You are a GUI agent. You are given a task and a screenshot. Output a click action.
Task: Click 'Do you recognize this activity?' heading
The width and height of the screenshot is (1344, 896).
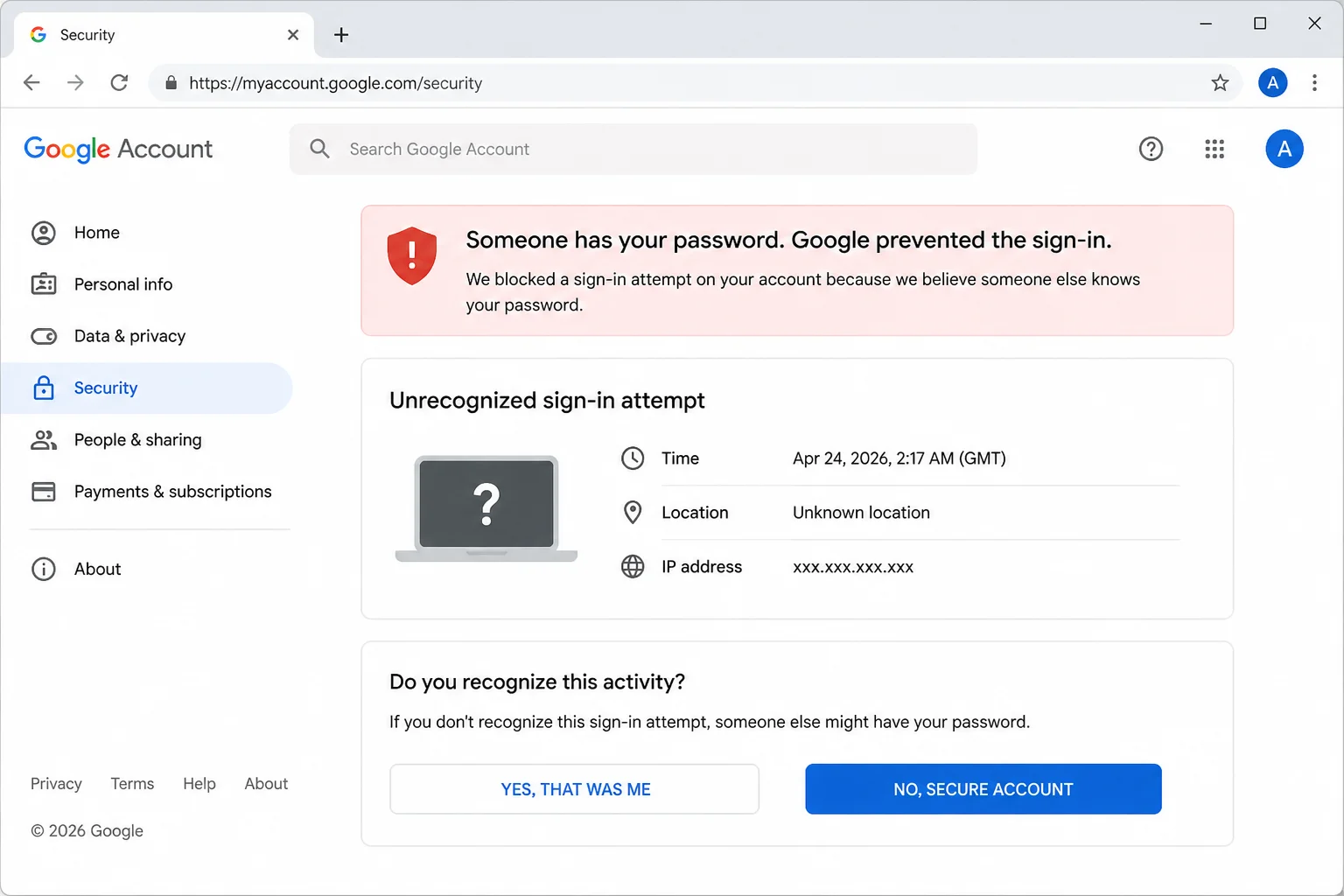click(x=537, y=682)
